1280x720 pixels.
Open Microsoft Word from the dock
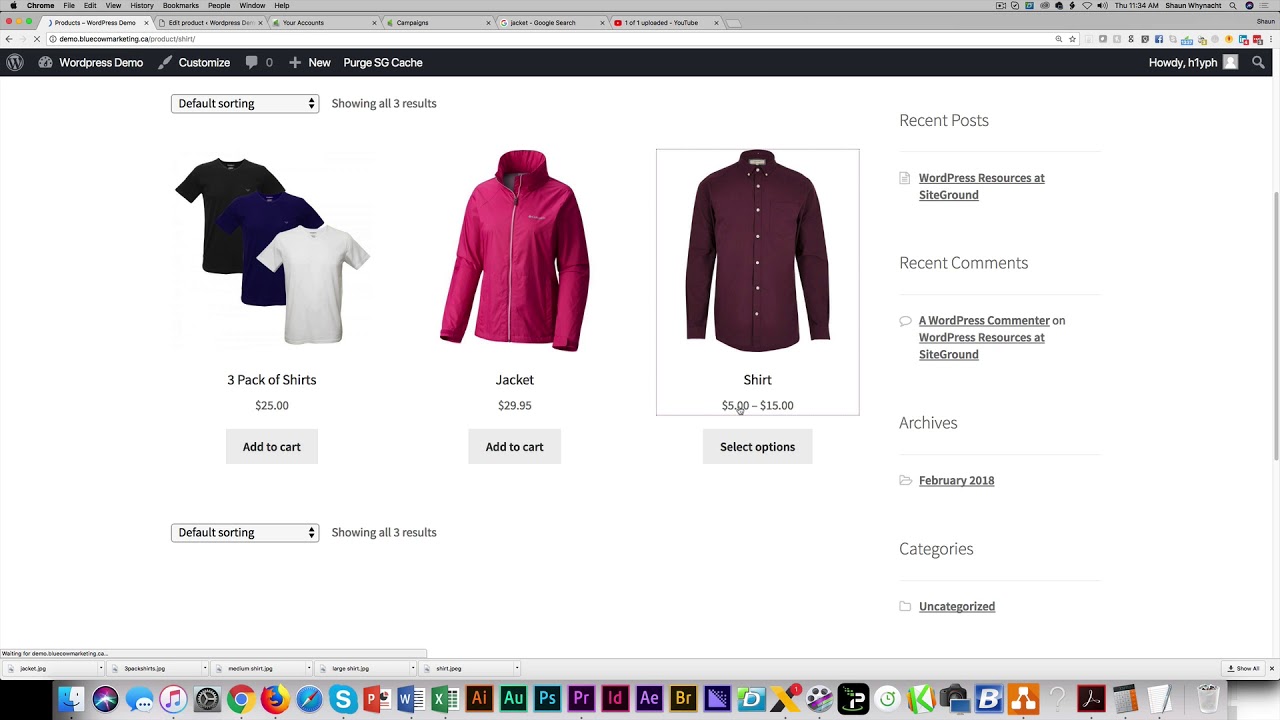[411, 698]
